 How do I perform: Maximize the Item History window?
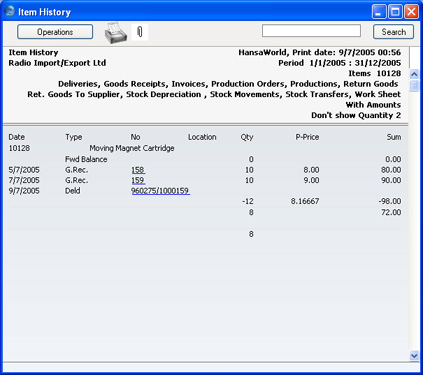point(395,12)
